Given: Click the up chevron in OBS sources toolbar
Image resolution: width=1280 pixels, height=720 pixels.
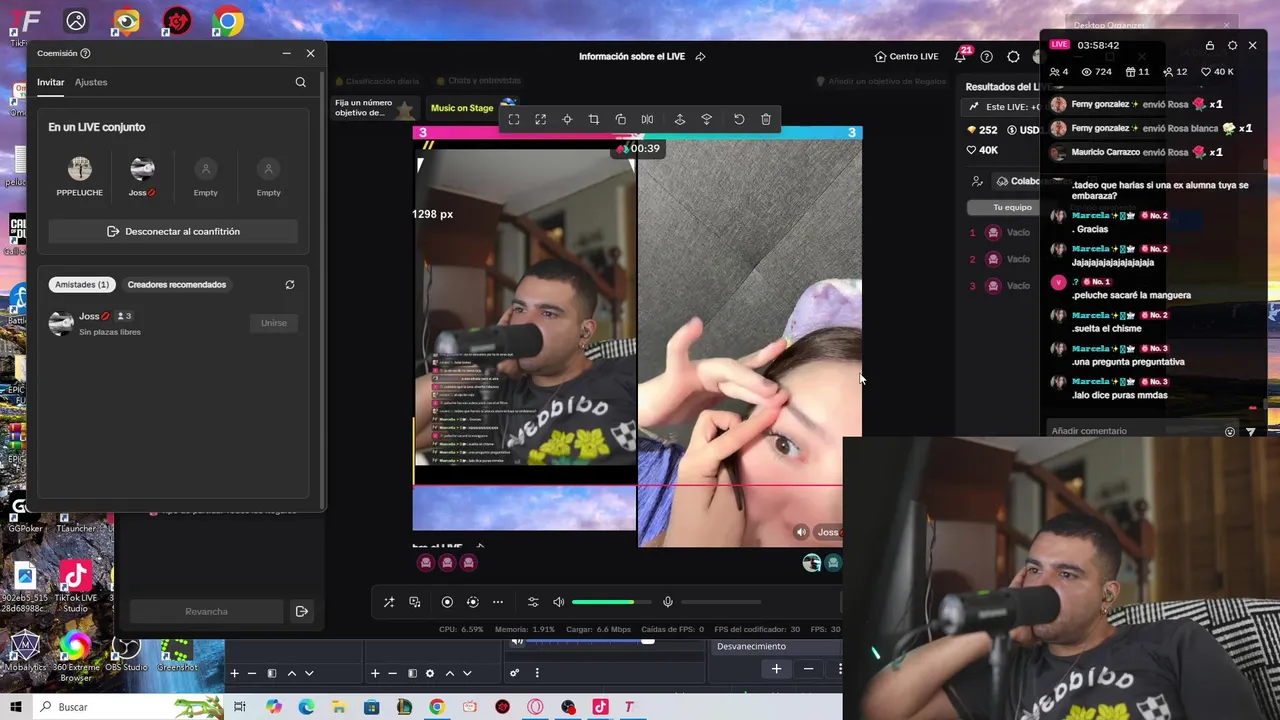Looking at the screenshot, I should [450, 674].
